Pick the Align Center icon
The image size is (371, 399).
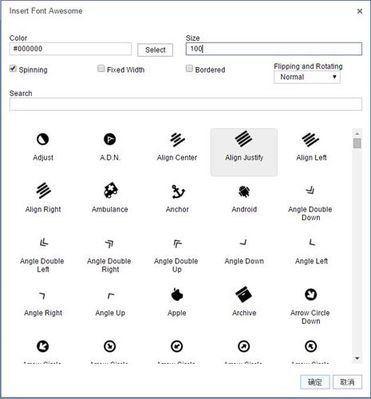[177, 139]
